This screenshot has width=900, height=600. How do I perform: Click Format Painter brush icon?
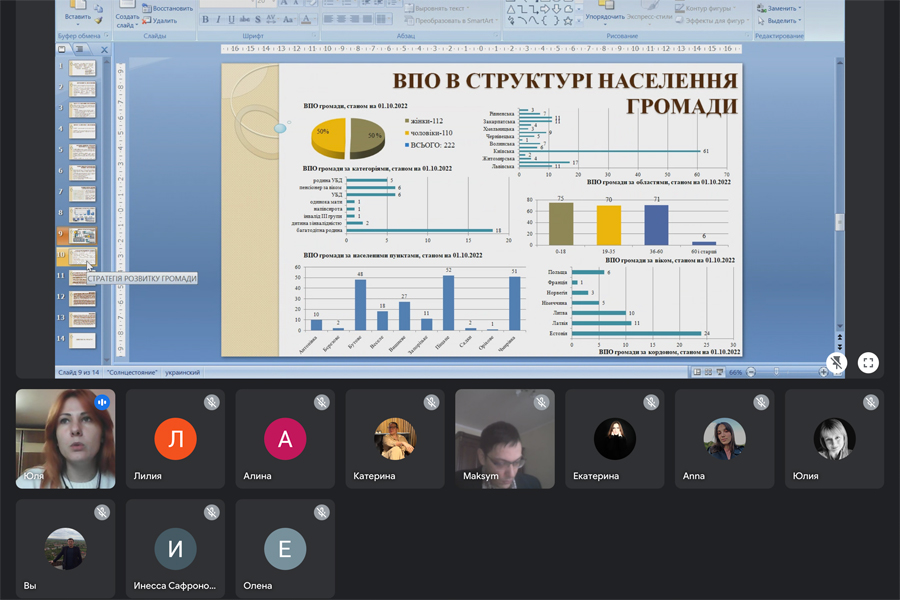[98, 20]
